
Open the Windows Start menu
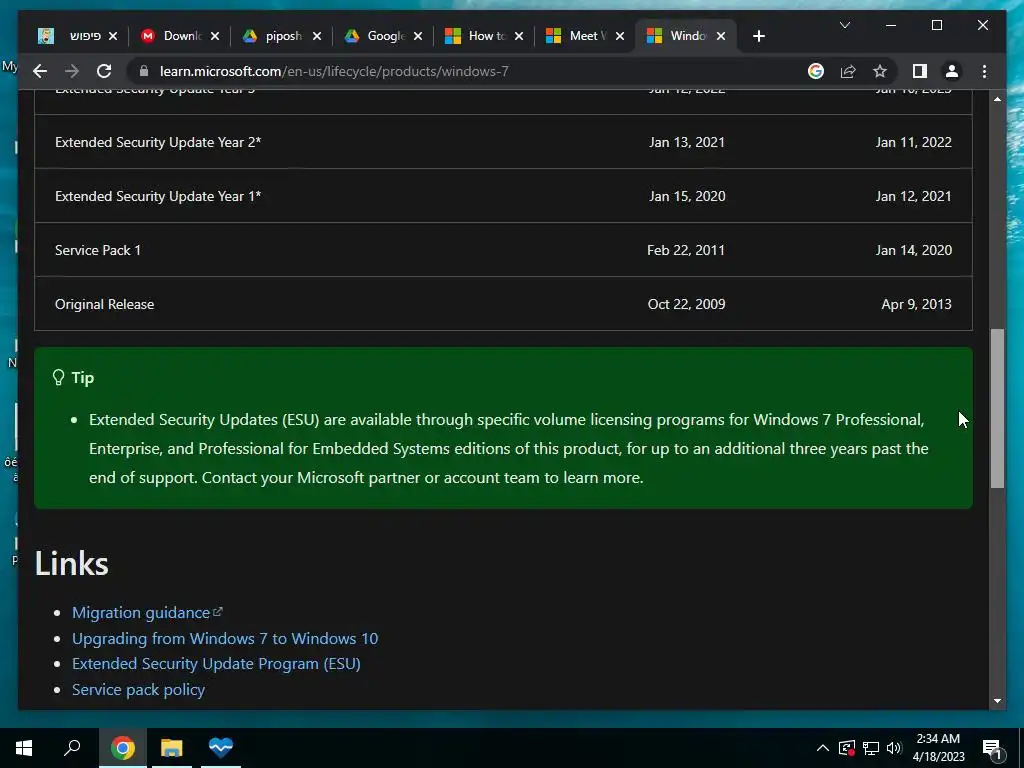click(x=24, y=748)
